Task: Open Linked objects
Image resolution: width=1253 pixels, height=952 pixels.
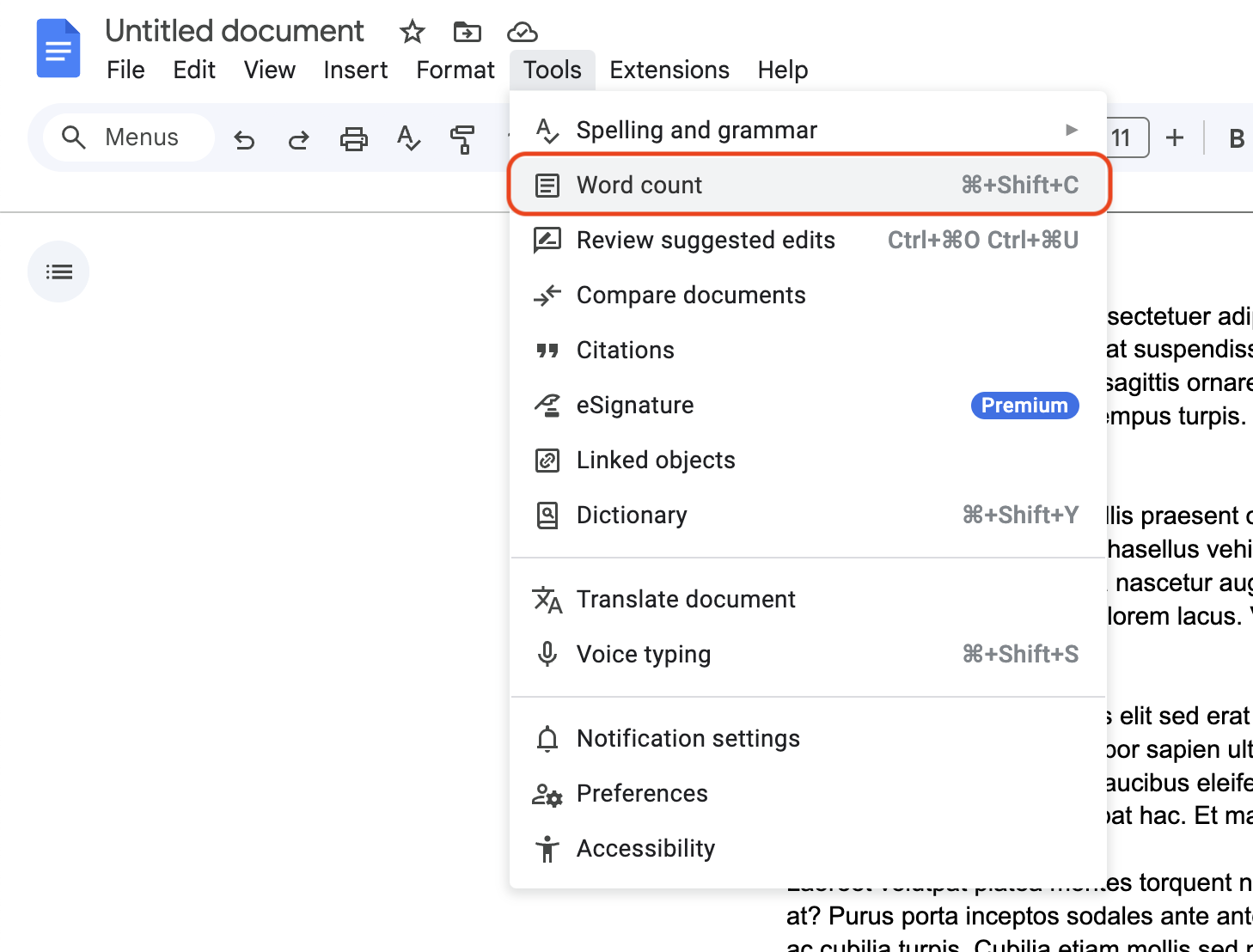Action: click(808, 460)
